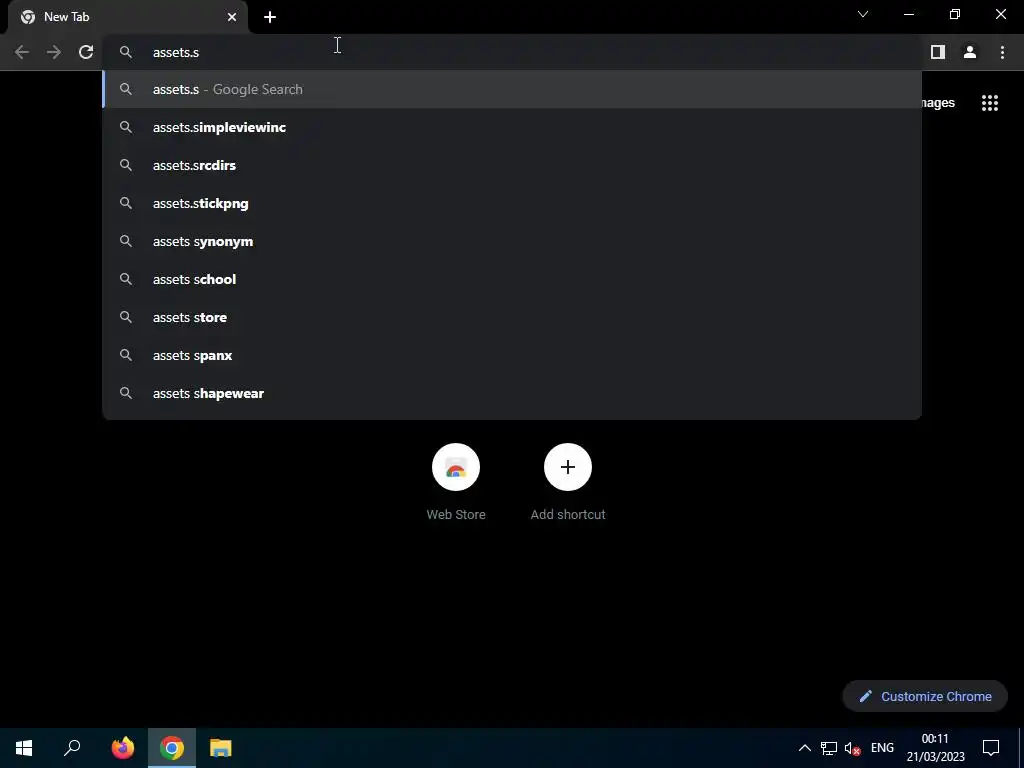Open the Web Store shortcut
The width and height of the screenshot is (1024, 768).
(456, 482)
